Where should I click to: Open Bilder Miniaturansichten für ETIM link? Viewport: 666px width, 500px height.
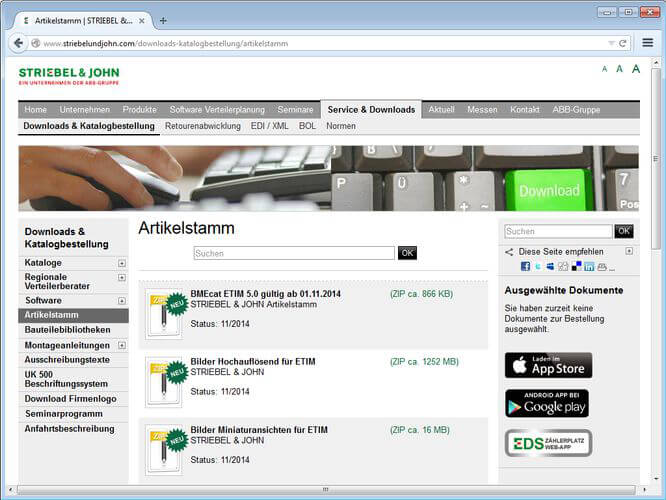(x=259, y=430)
